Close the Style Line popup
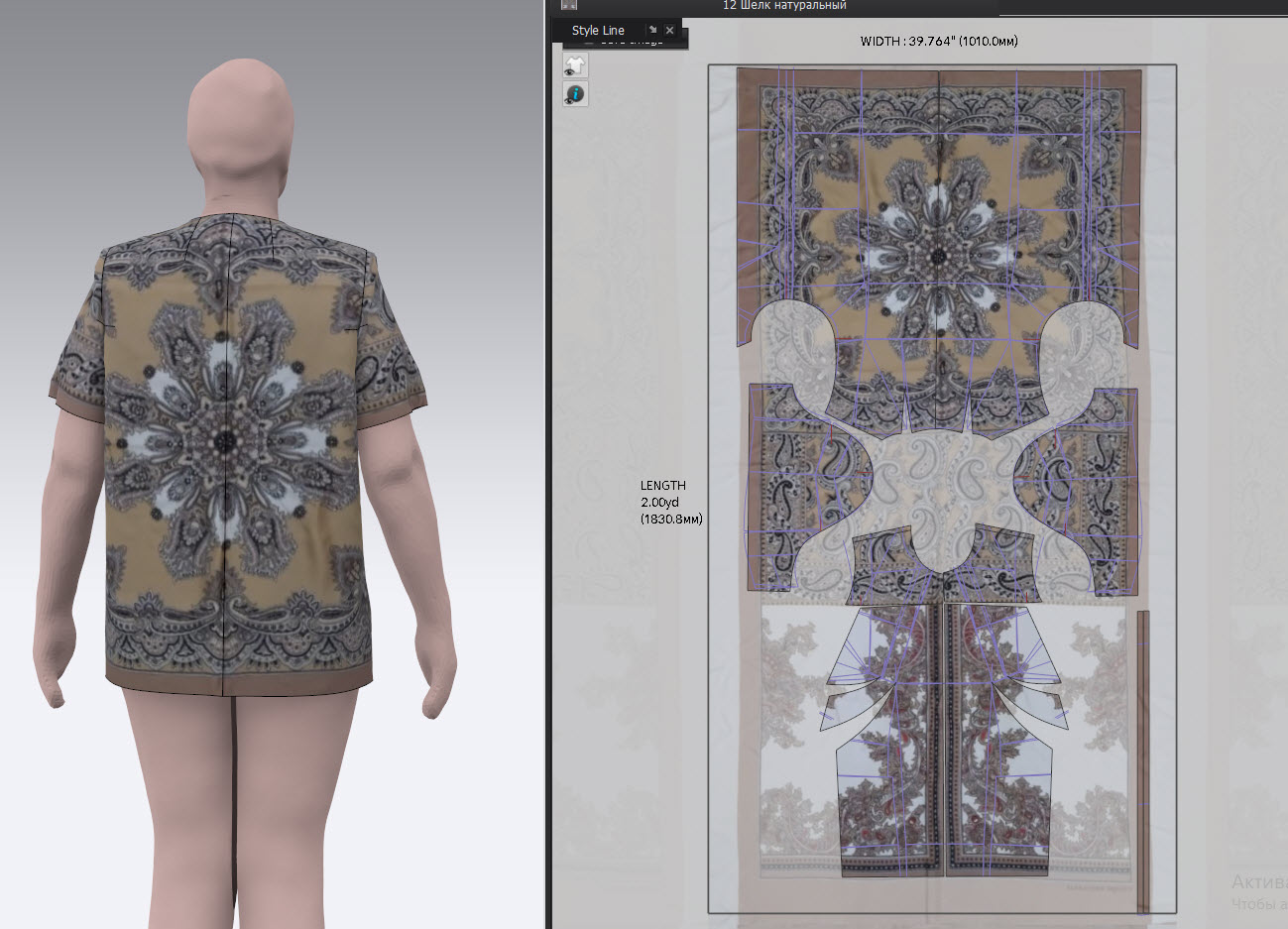 pyautogui.click(x=670, y=31)
